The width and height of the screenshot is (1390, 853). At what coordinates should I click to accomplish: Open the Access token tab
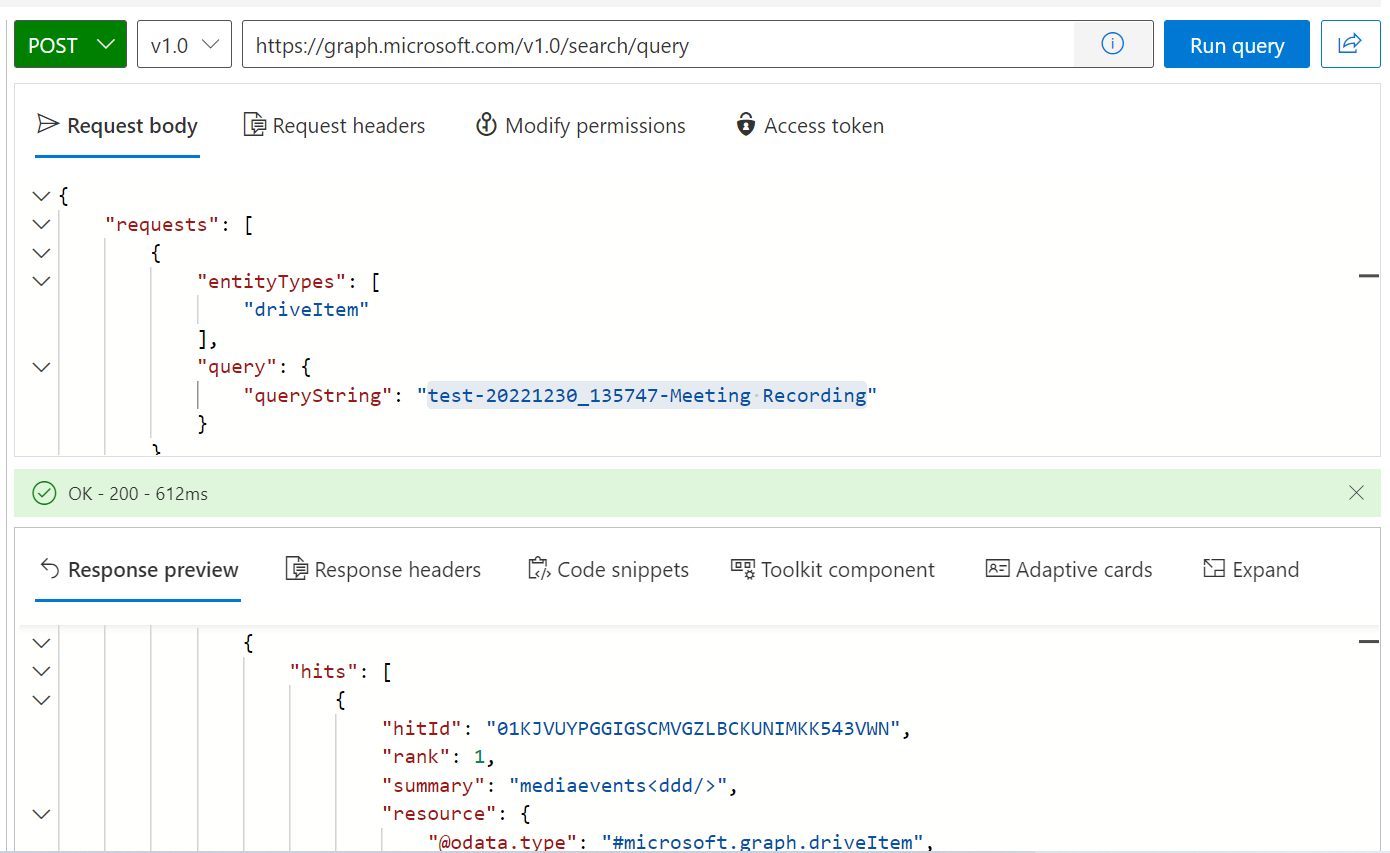810,126
